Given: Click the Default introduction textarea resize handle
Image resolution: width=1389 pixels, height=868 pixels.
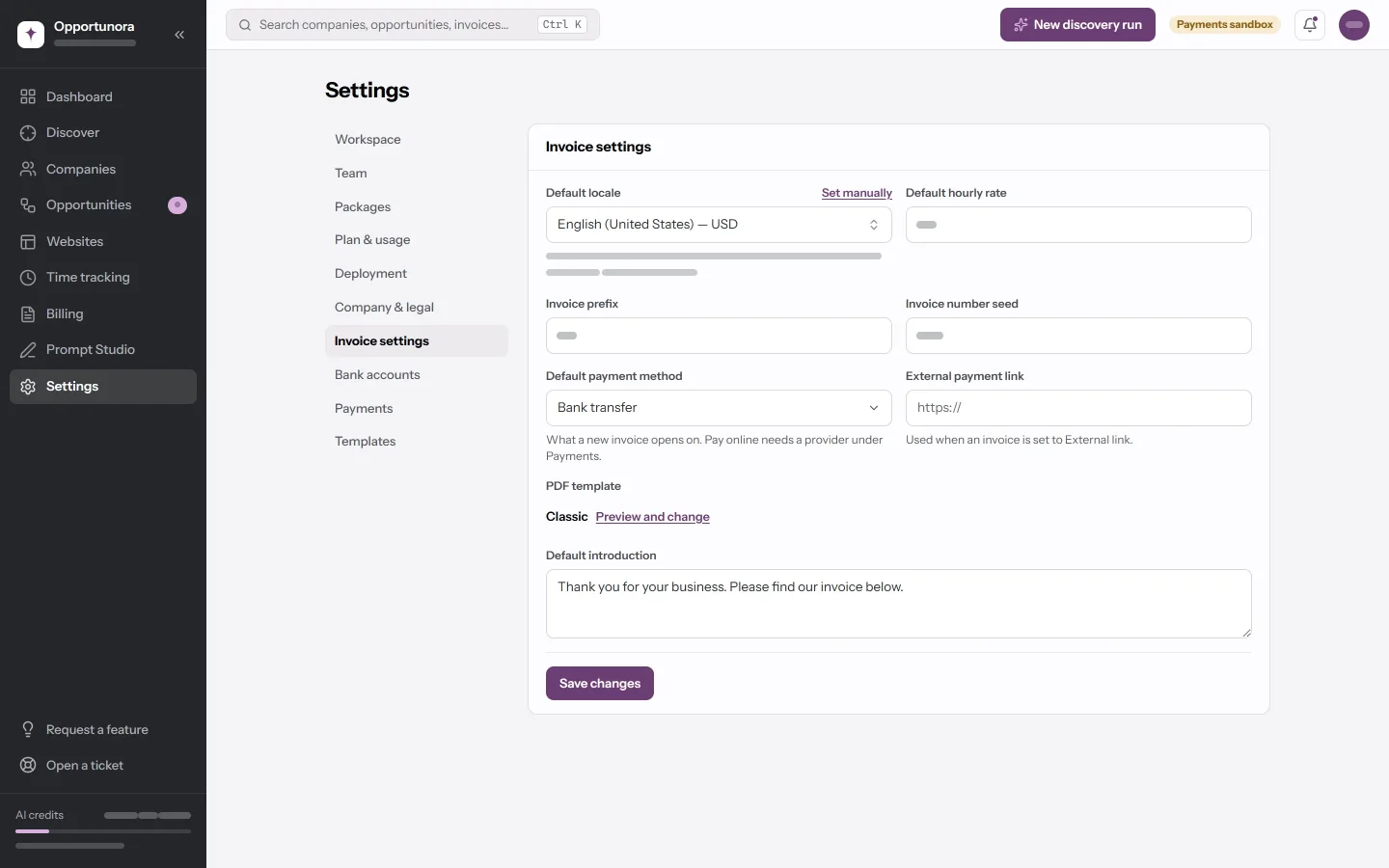Looking at the screenshot, I should coord(1246,633).
